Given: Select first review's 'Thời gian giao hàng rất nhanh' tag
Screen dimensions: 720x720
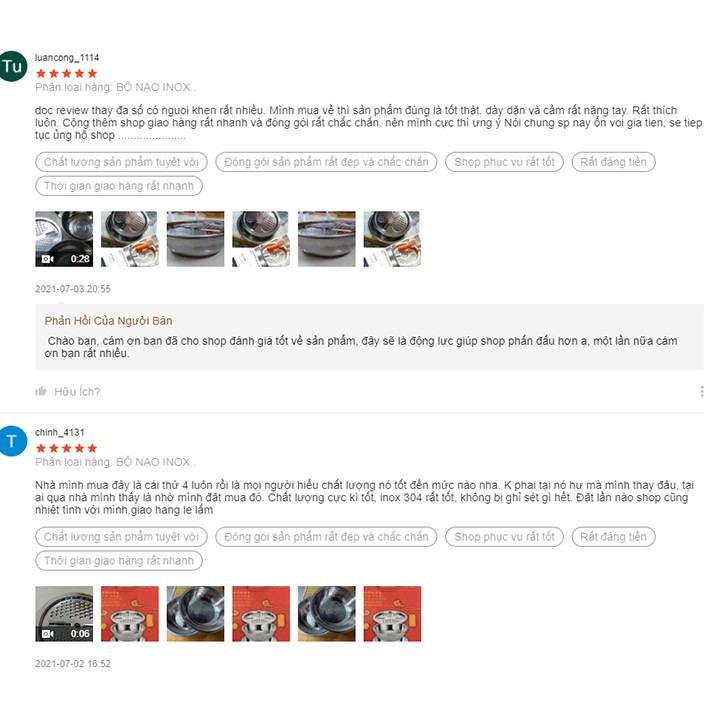Looking at the screenshot, I should (x=119, y=186).
